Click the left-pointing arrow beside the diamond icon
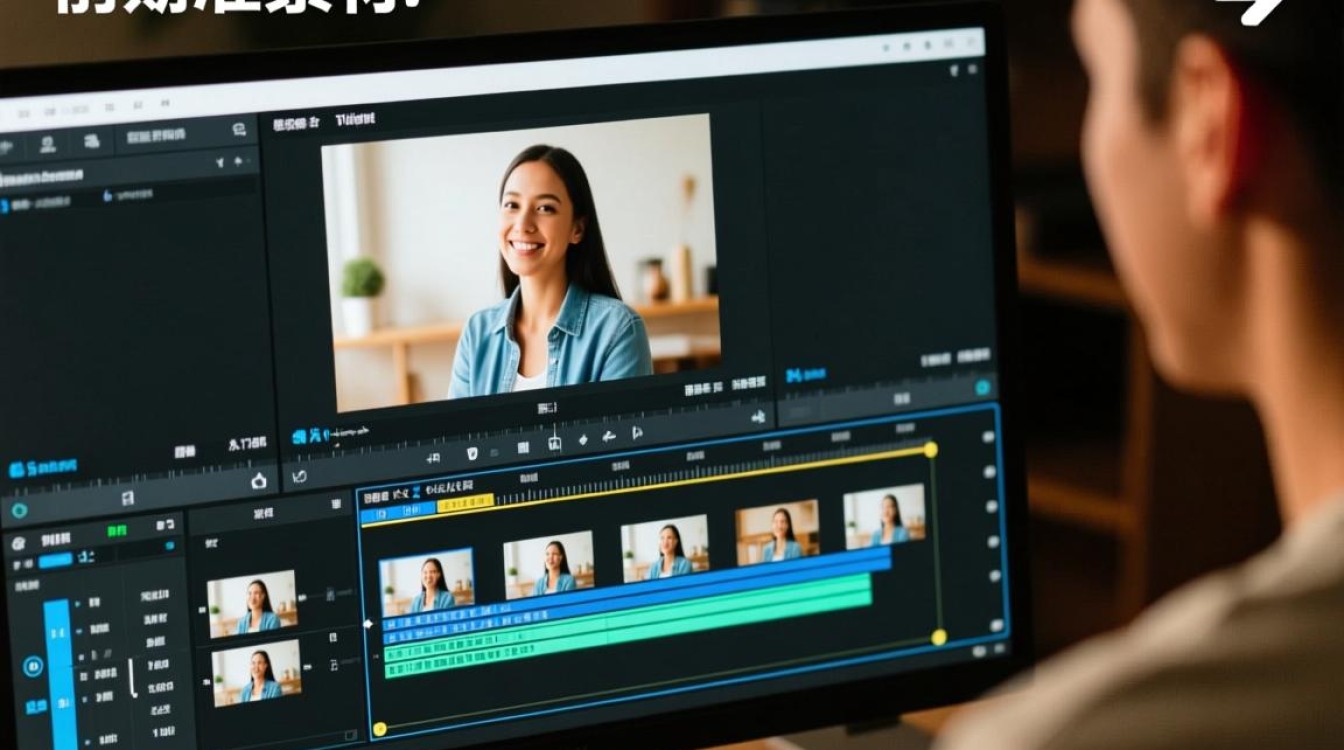The width and height of the screenshot is (1344, 750). coord(607,437)
